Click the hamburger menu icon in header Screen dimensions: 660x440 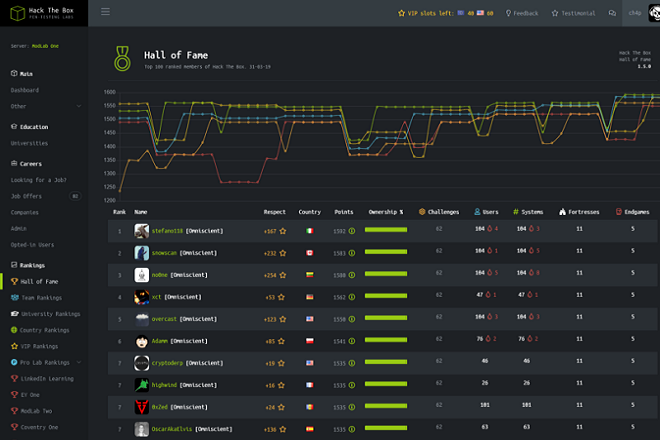click(106, 12)
